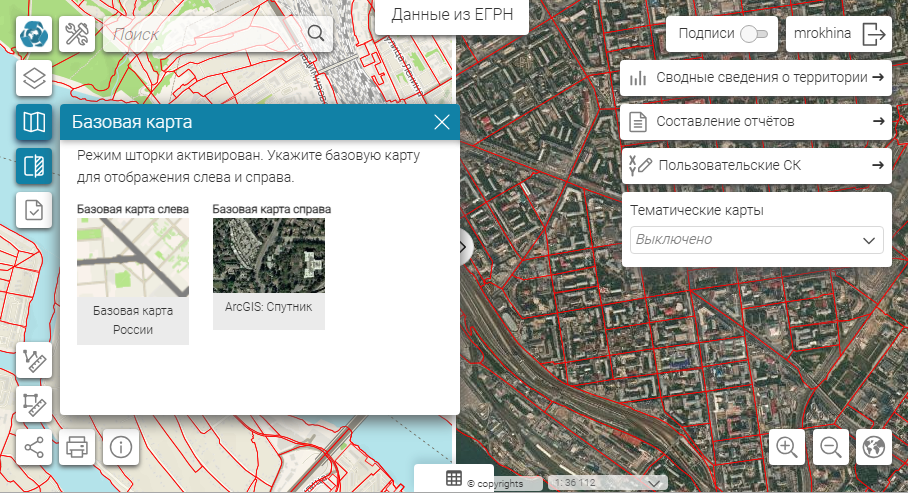This screenshot has width=908, height=493.
Task: Expand Сводные сведения о территории panel
Action: point(756,78)
